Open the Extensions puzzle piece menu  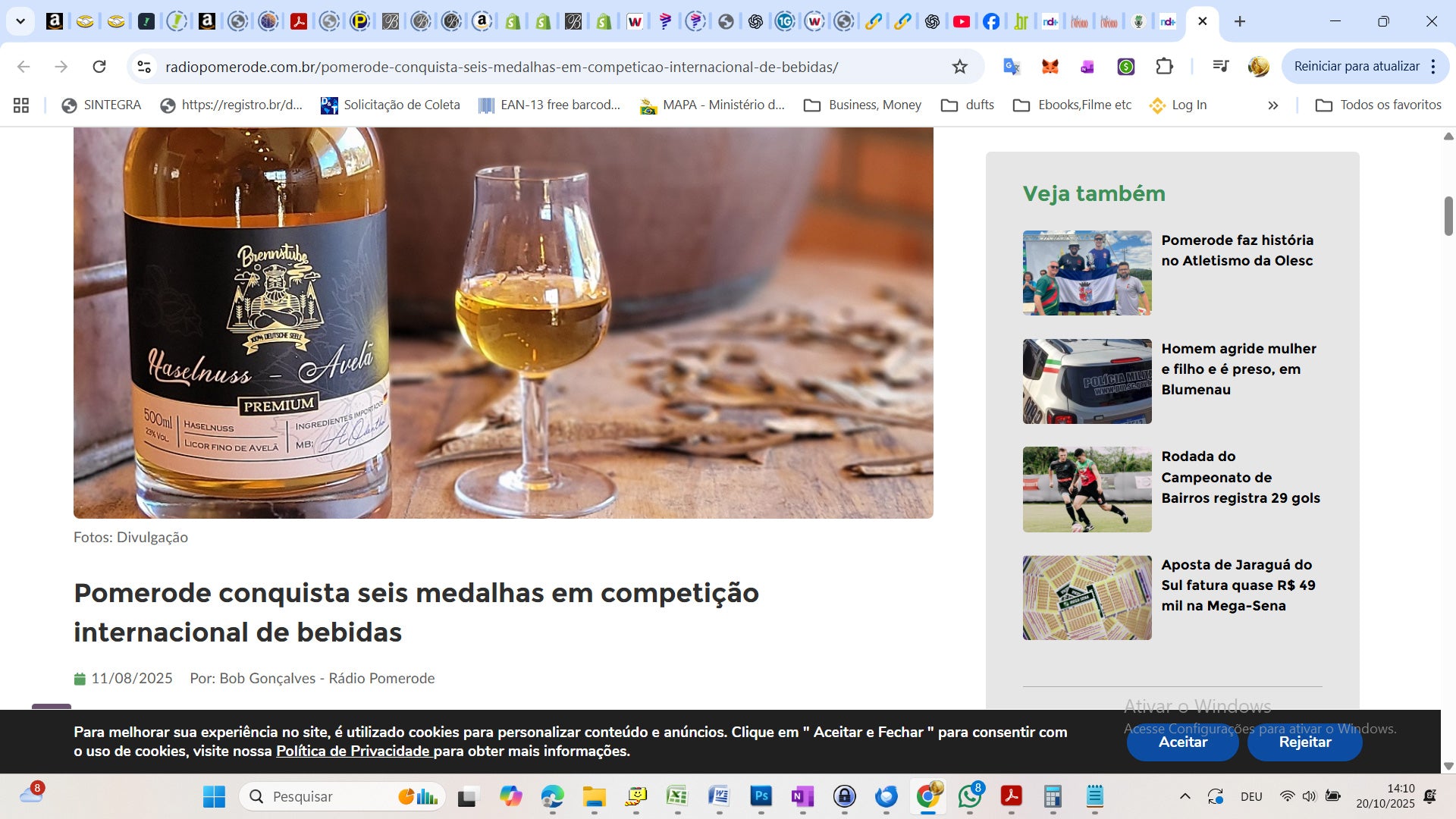coord(1164,67)
